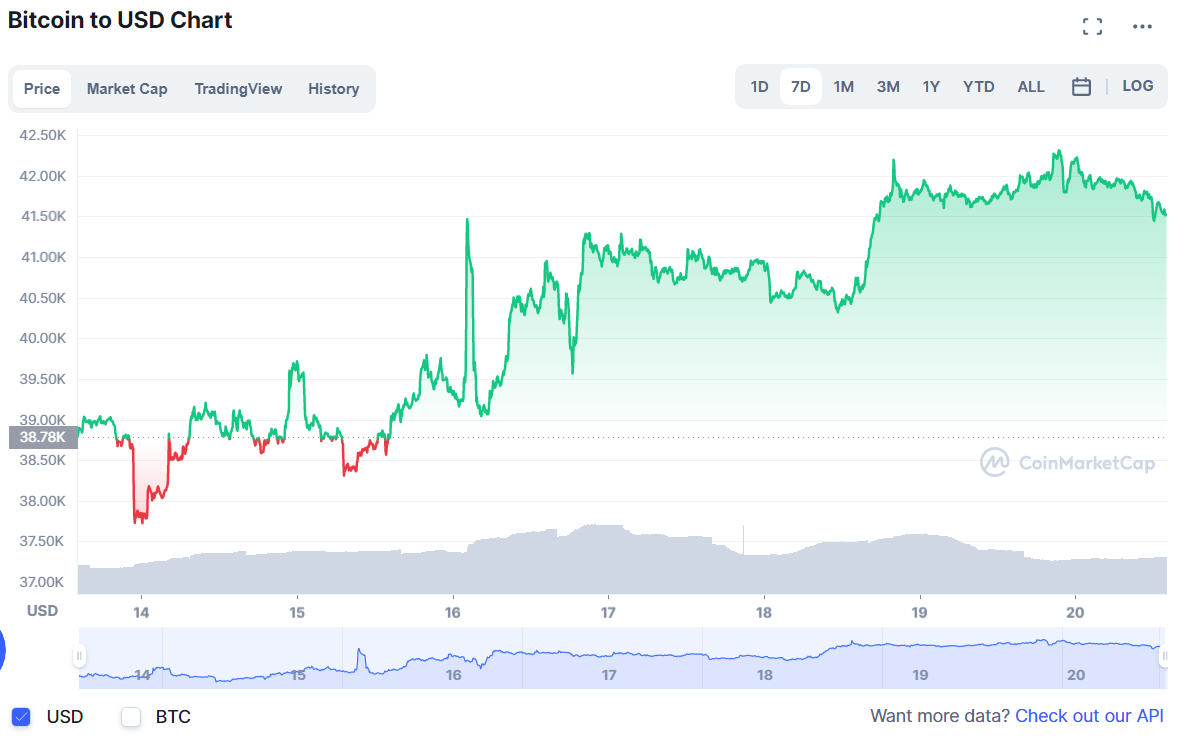The width and height of the screenshot is (1186, 742).
Task: View the 1Y price chart
Action: (931, 86)
